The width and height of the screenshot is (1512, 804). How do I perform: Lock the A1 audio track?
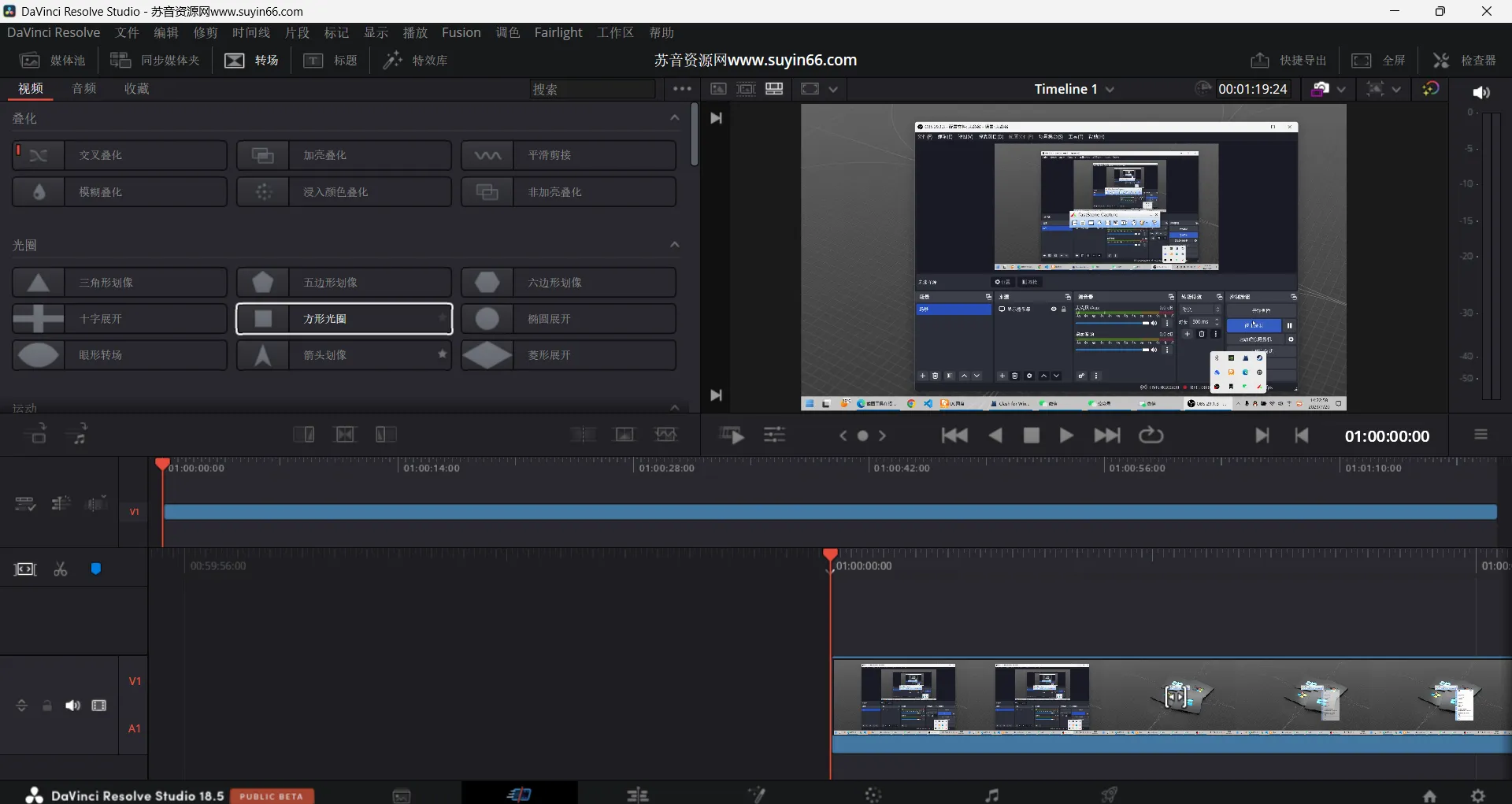coord(47,706)
